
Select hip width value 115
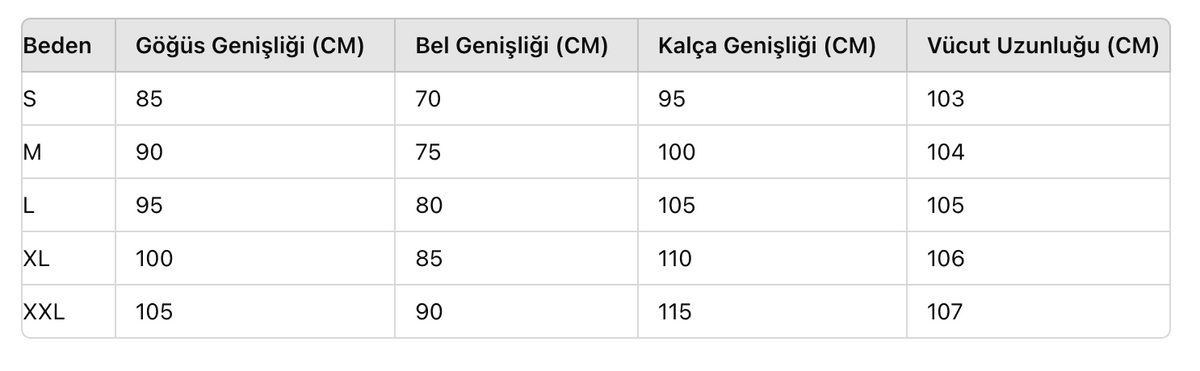(x=675, y=312)
